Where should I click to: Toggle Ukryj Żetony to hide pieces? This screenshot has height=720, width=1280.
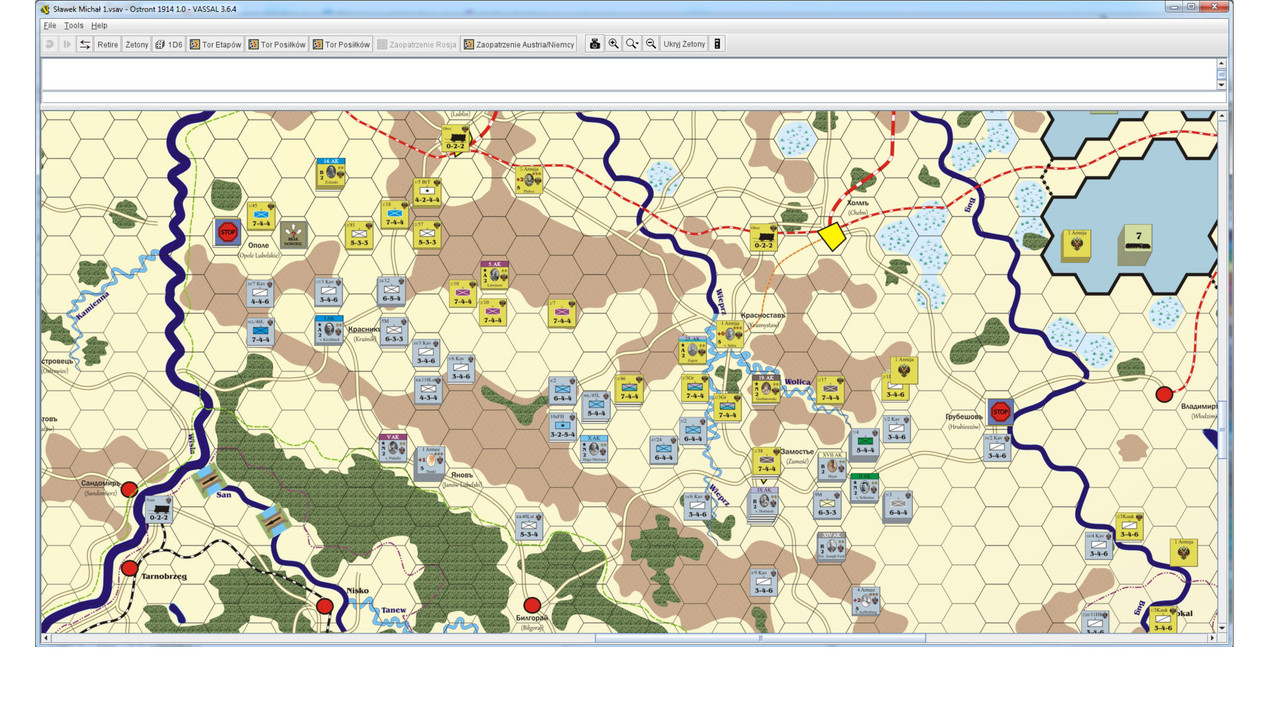pyautogui.click(x=685, y=44)
